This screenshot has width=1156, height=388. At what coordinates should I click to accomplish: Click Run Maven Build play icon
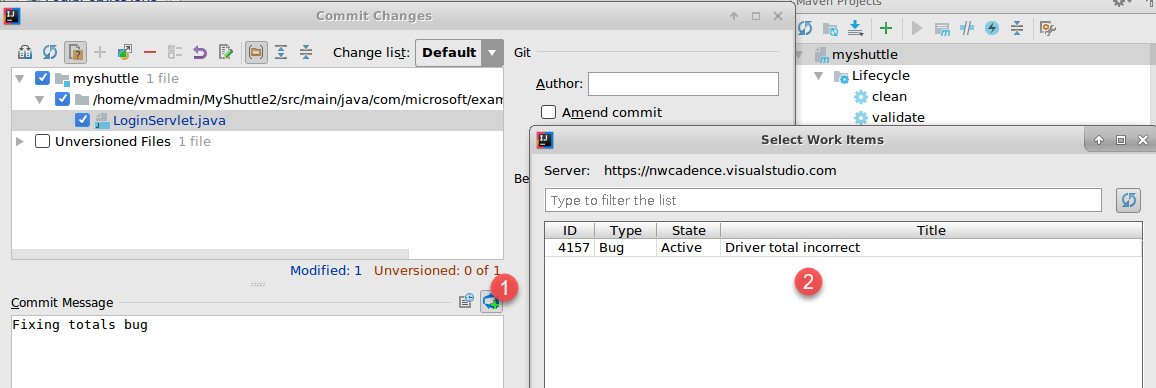(917, 29)
